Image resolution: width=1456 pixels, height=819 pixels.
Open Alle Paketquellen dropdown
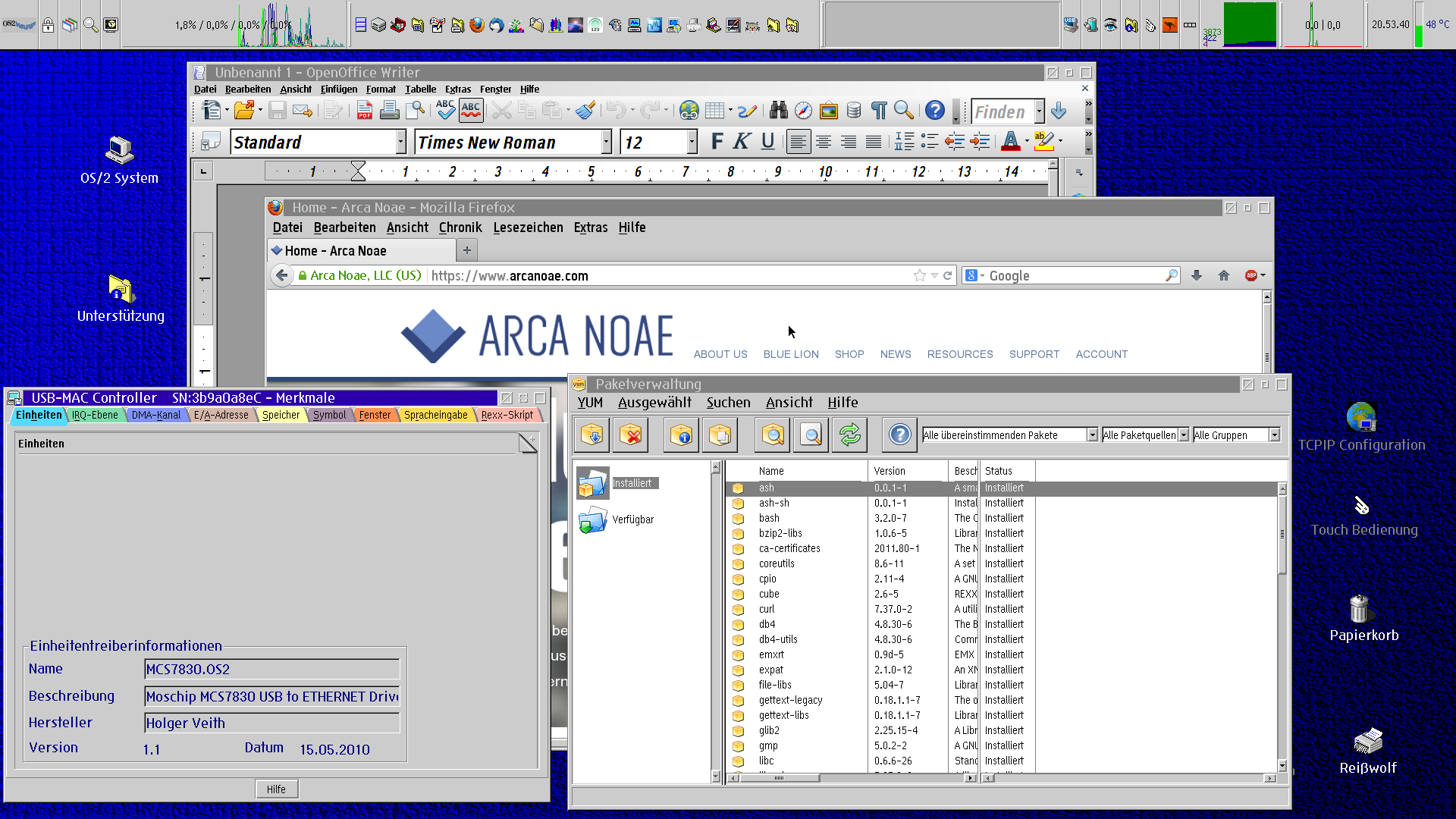(1183, 435)
